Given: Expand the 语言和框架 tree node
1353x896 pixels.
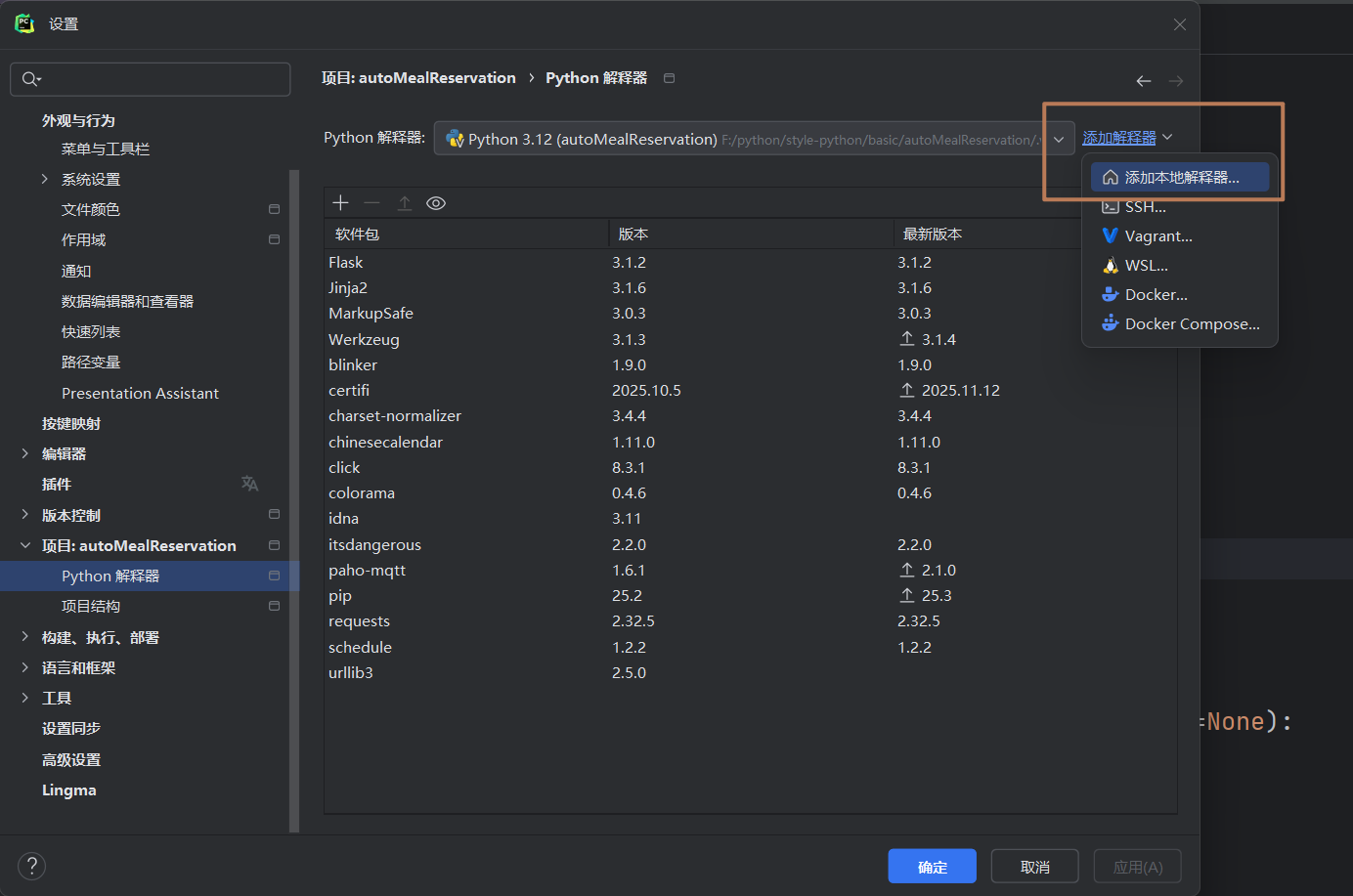Looking at the screenshot, I should click(x=24, y=667).
